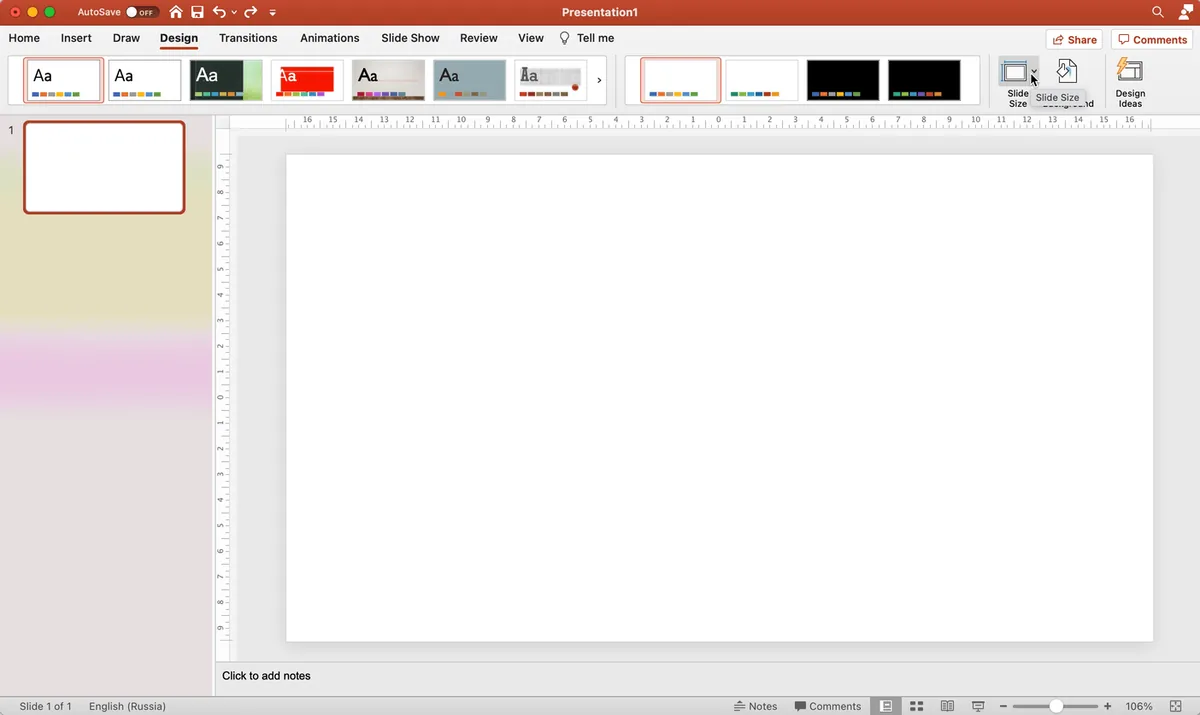Image resolution: width=1200 pixels, height=715 pixels.
Task: Click the Home icon in title bar
Action: (x=176, y=12)
